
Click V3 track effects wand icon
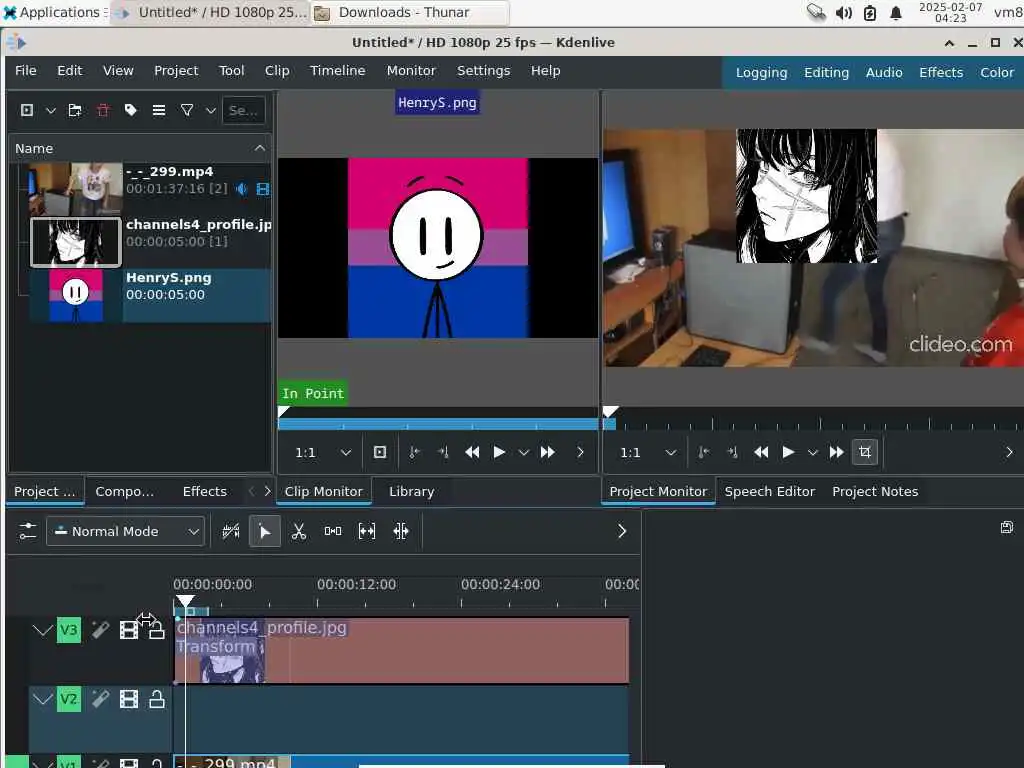(x=100, y=630)
